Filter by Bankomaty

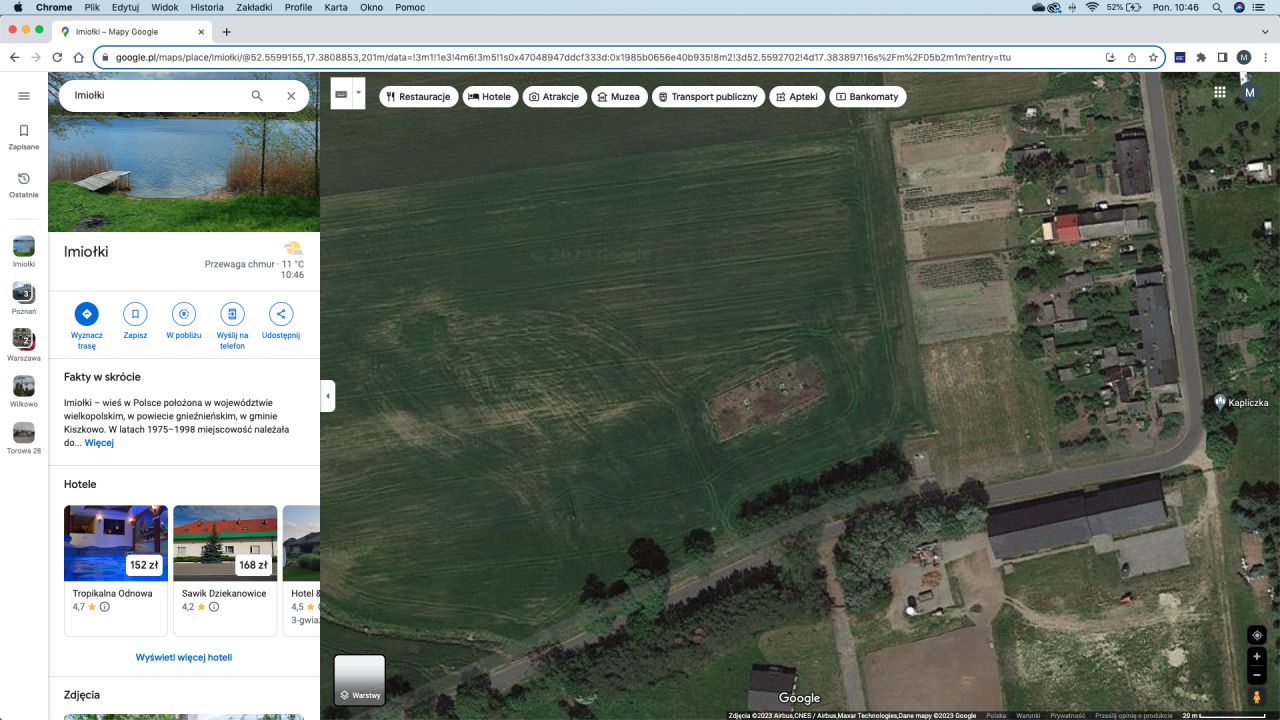868,97
